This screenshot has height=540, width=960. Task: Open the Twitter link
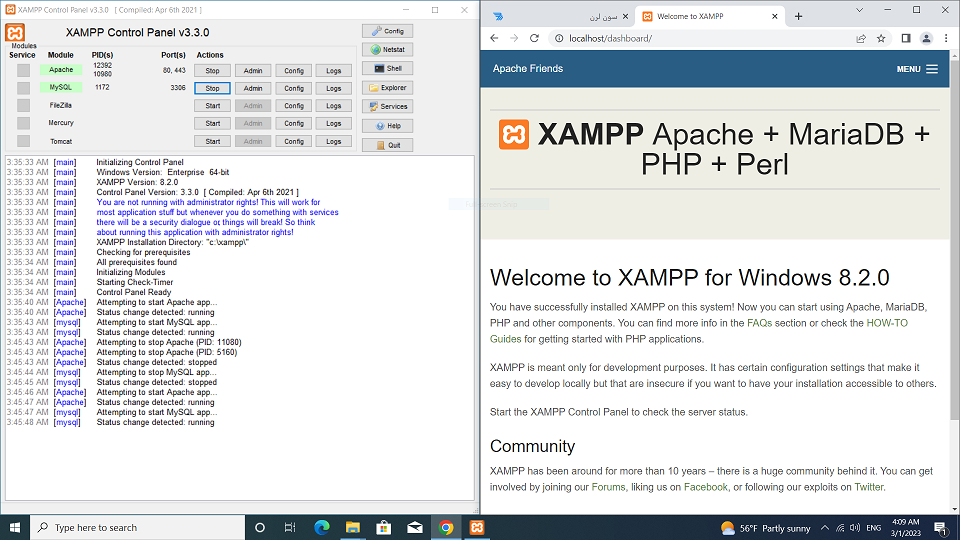(869, 487)
